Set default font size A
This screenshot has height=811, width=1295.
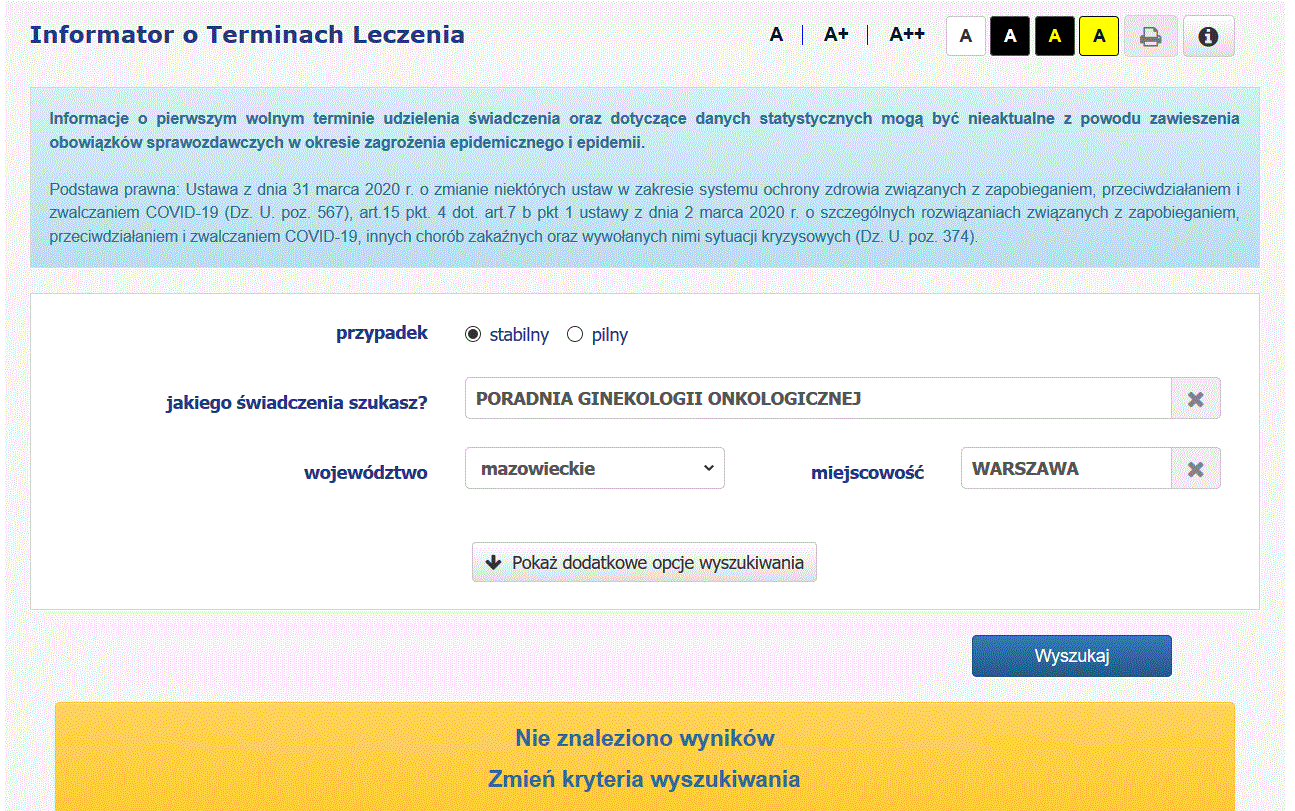point(776,35)
